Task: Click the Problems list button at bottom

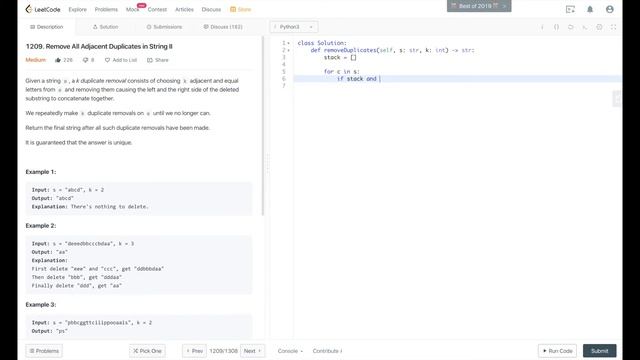Action: coord(44,351)
